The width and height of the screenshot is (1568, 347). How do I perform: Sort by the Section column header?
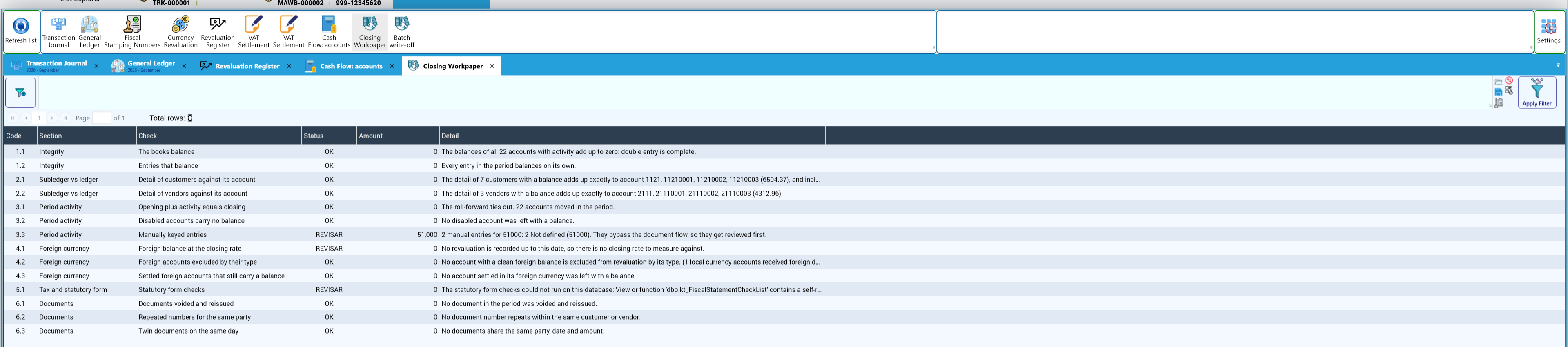tap(87, 136)
